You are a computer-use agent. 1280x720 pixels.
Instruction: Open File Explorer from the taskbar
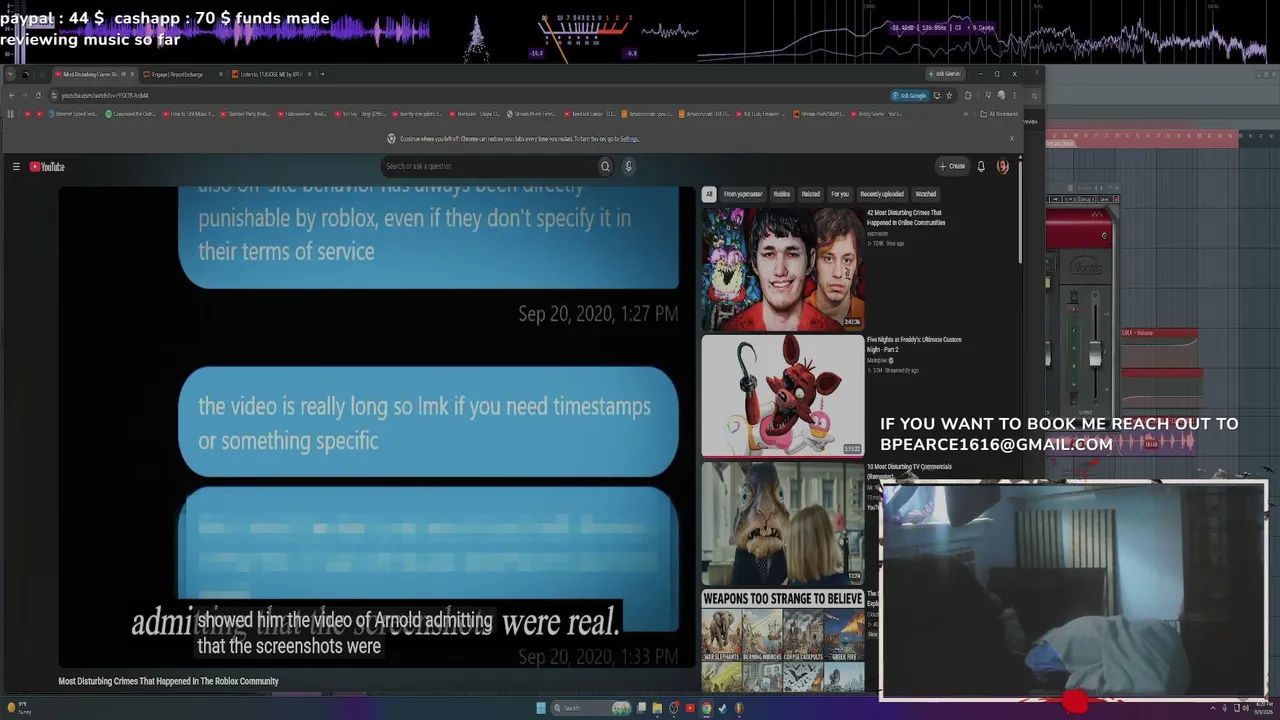click(x=657, y=708)
